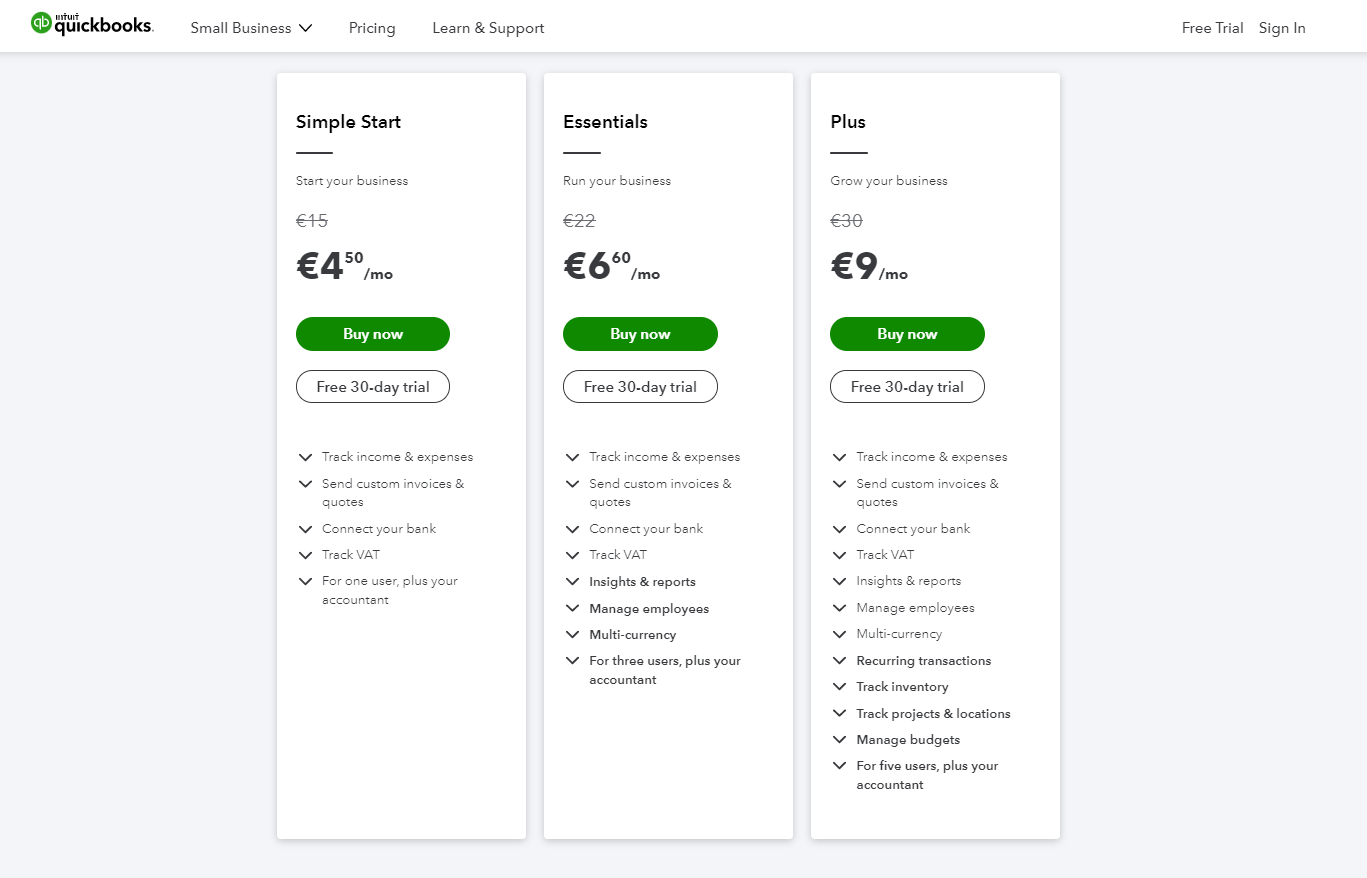Start Free 30-day trial for Plus
The image size is (1367, 878).
tap(907, 387)
